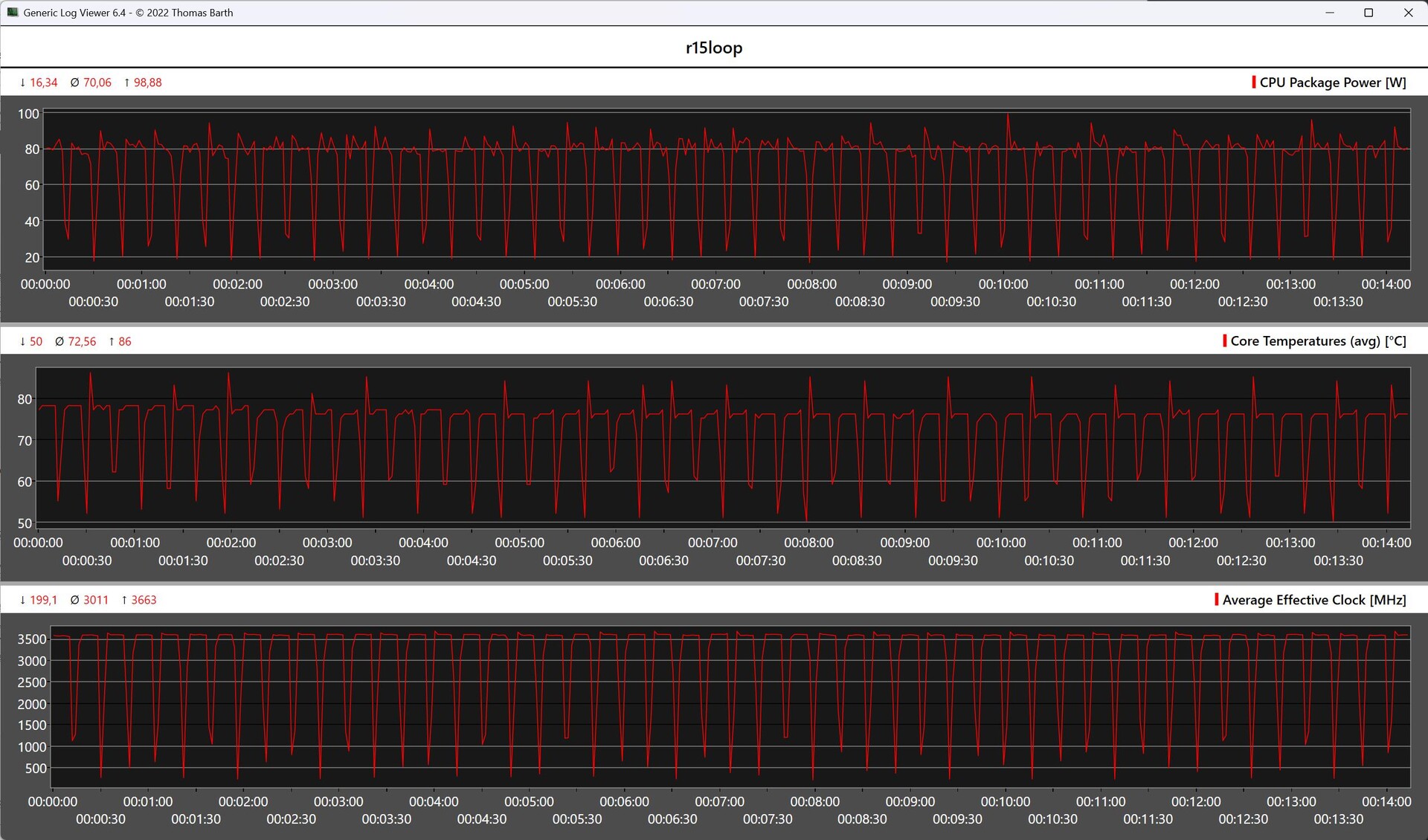Viewport: 1428px width, 840px height.
Task: Click the minimum power value 16,34
Action: (43, 83)
